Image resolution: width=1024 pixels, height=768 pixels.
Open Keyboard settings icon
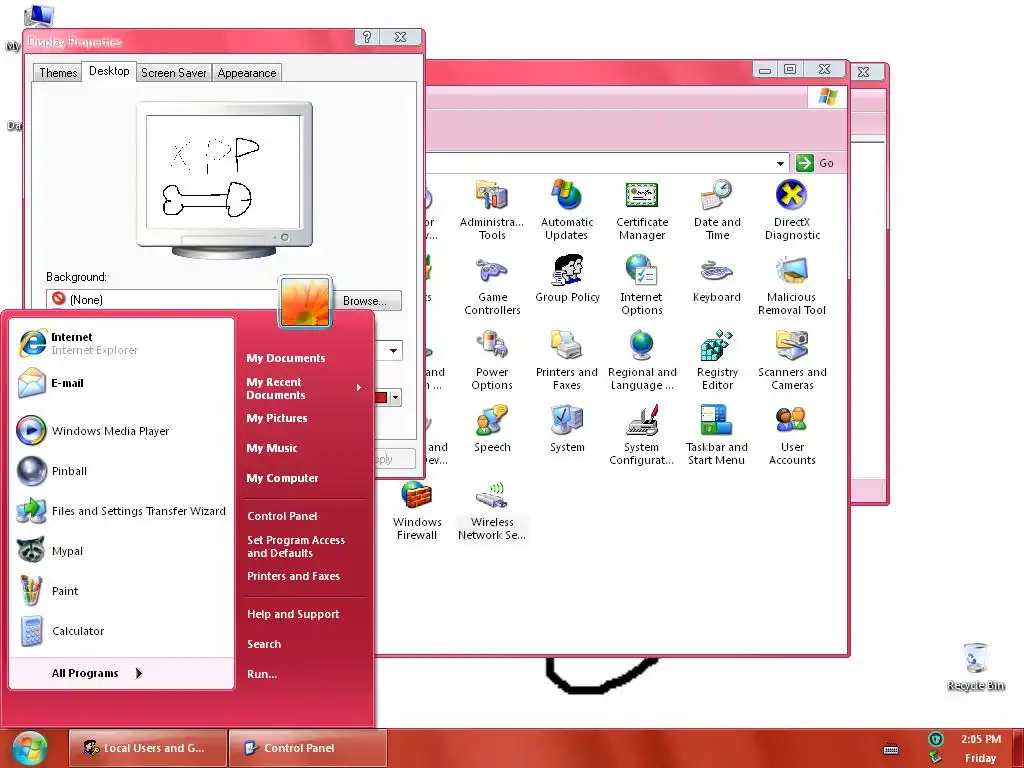[x=716, y=279]
